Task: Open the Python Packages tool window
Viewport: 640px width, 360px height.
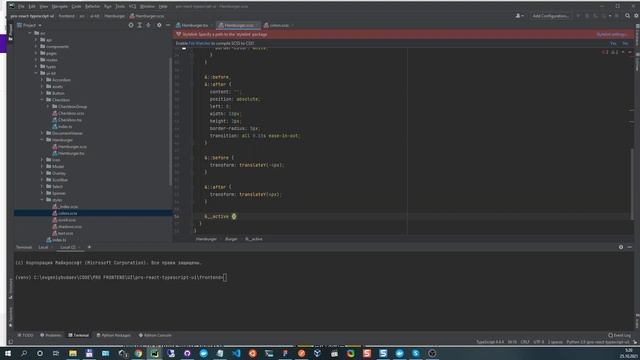Action: click(113, 336)
